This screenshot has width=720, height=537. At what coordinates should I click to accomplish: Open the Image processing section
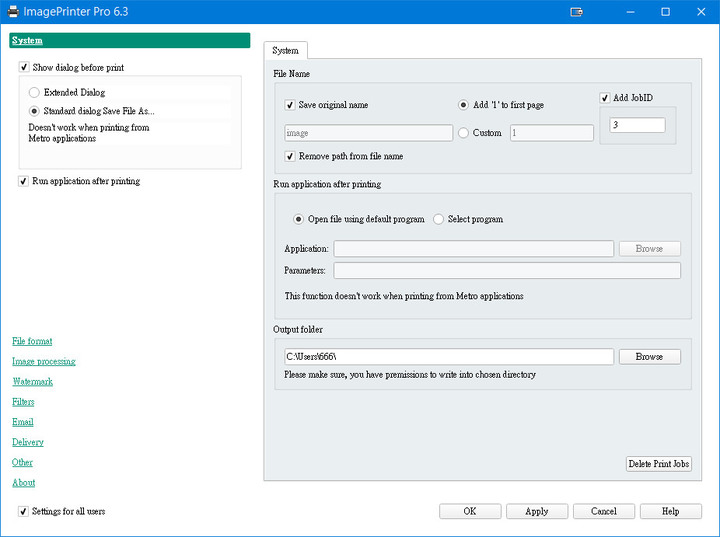(44, 362)
